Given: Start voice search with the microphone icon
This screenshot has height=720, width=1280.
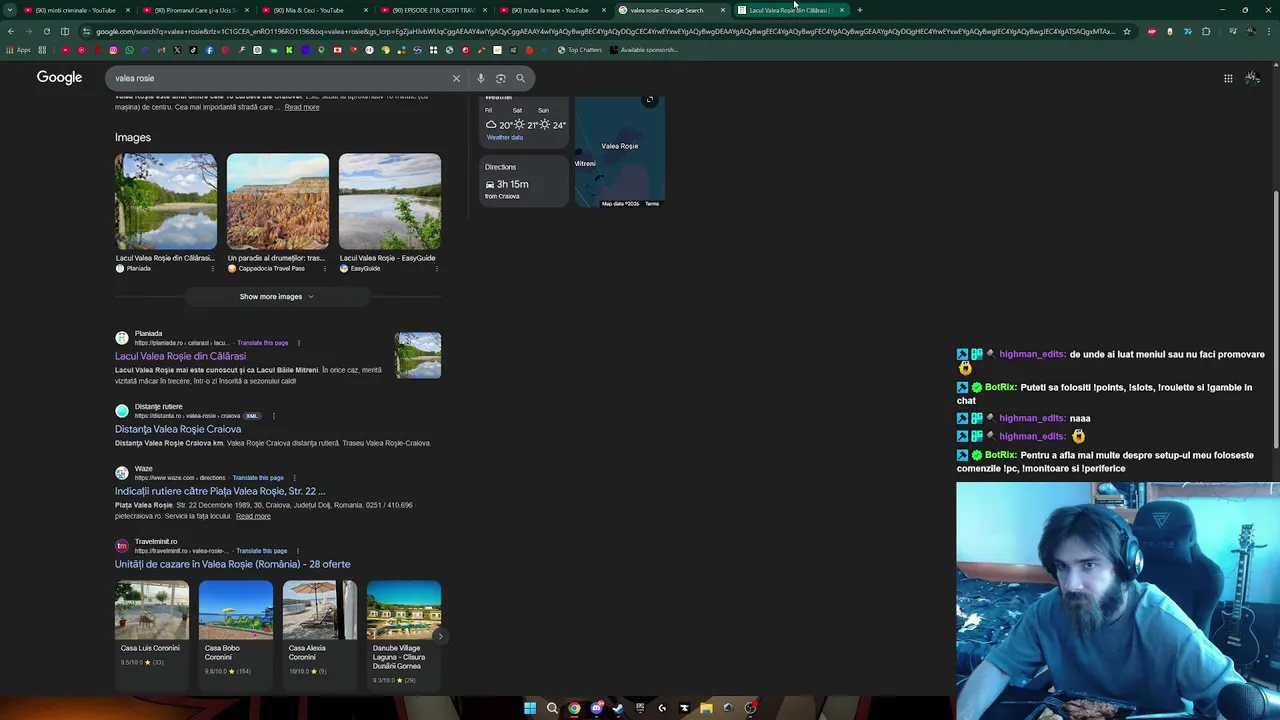Looking at the screenshot, I should coord(481,78).
